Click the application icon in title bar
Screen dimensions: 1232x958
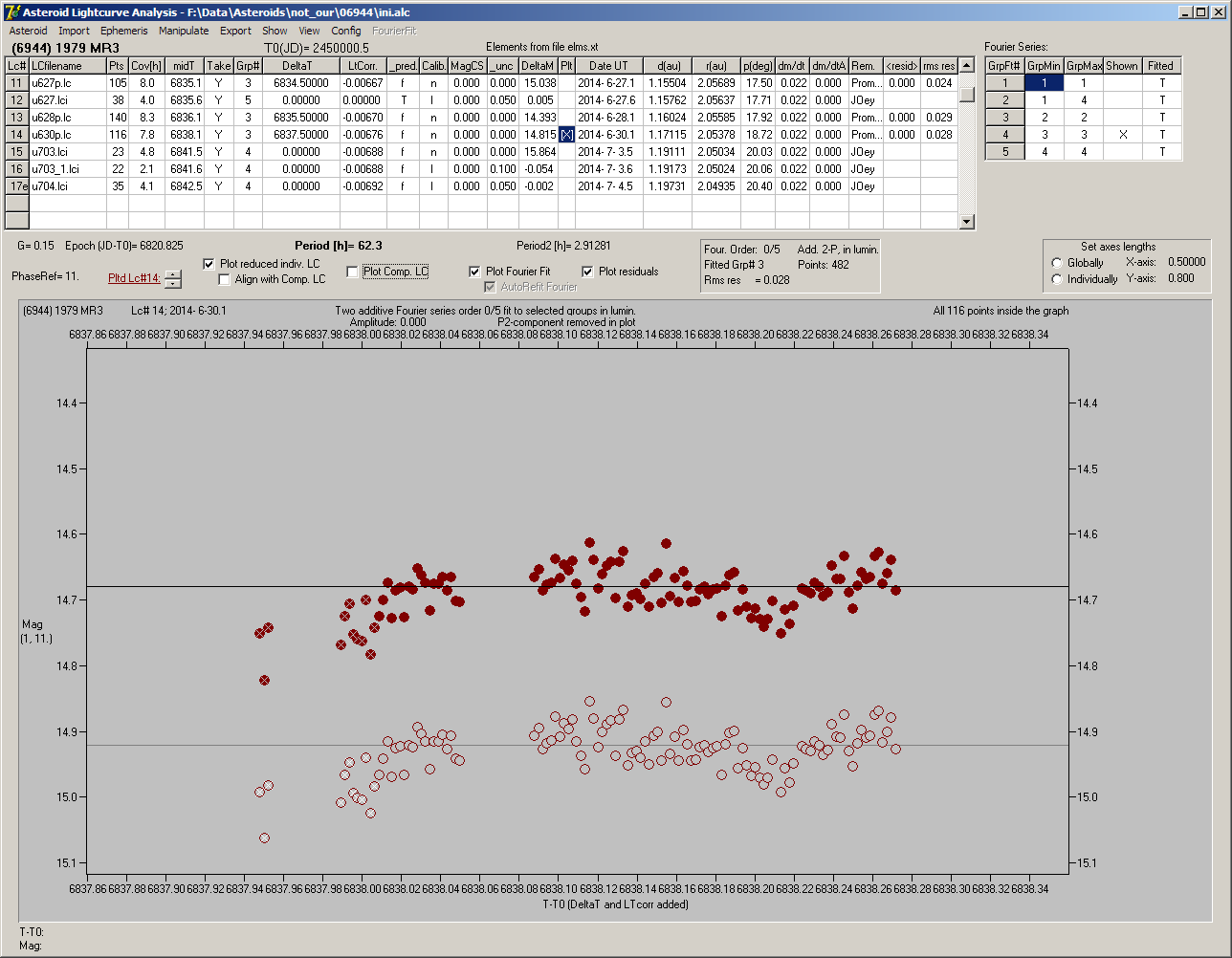tap(11, 11)
